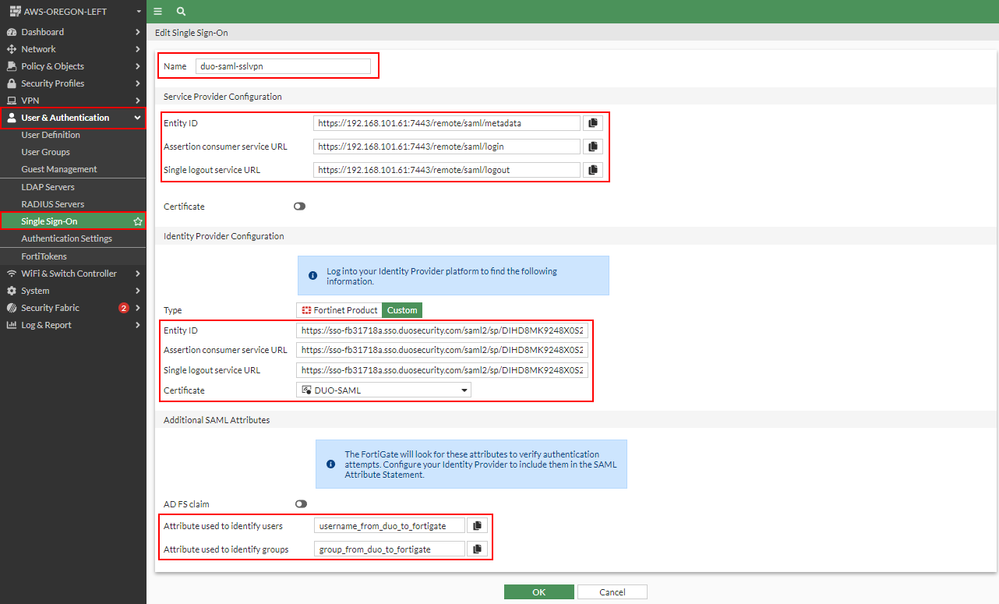The width and height of the screenshot is (999, 604).
Task: Toggle the AD FS claim switch
Action: [301, 504]
